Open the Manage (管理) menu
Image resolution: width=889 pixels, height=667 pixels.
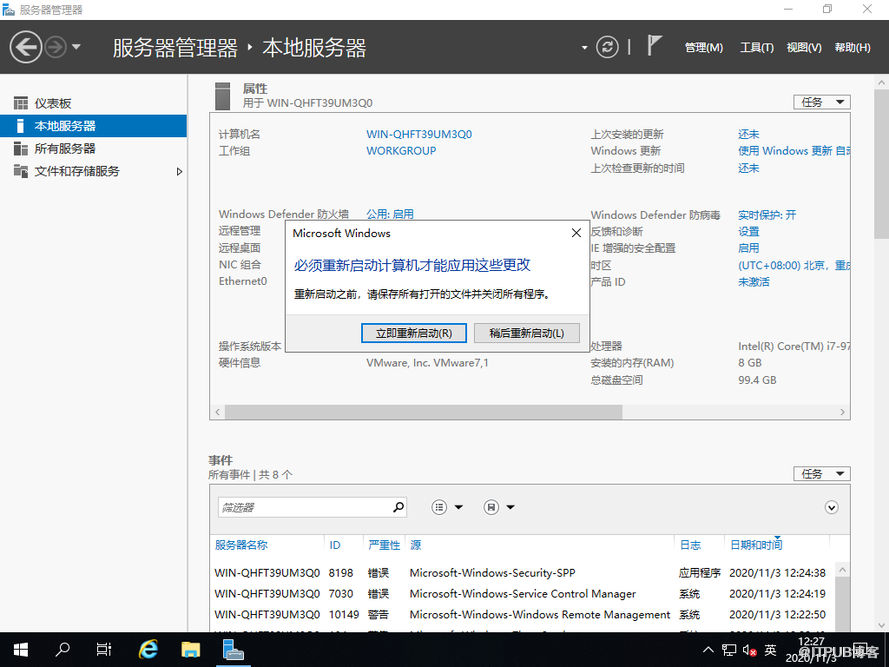(703, 47)
